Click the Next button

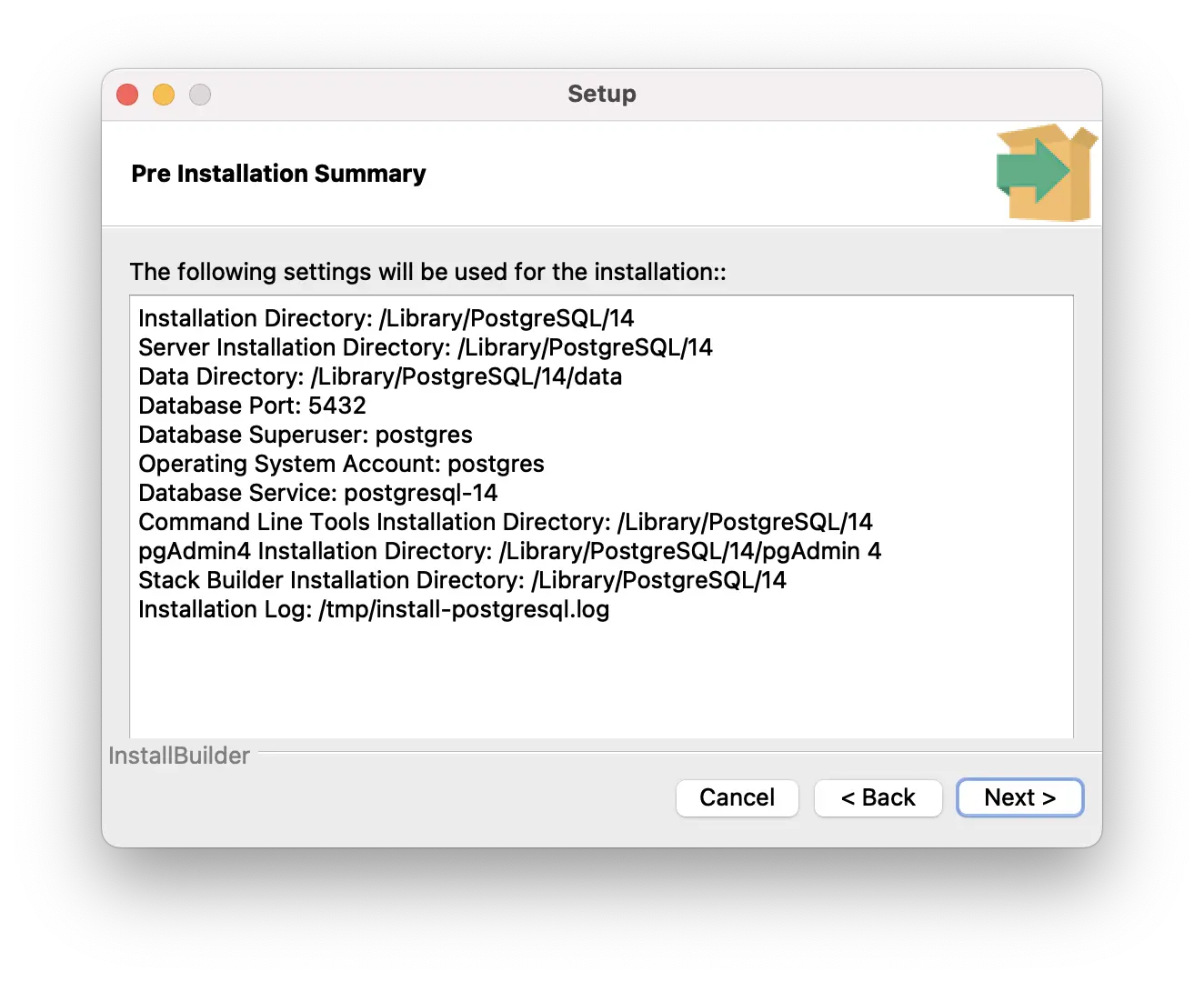(1019, 797)
